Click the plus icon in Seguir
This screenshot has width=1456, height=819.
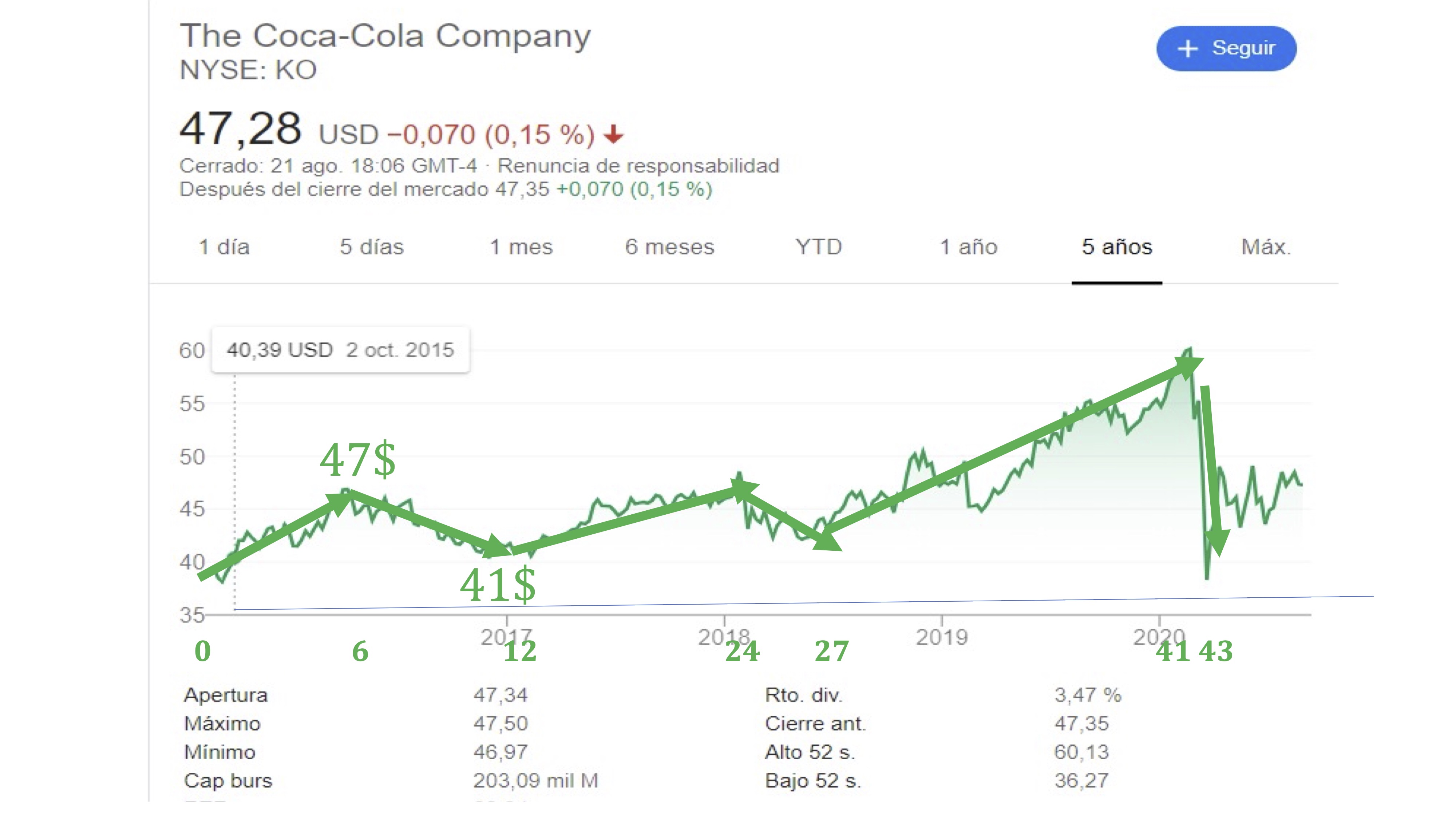(1187, 49)
